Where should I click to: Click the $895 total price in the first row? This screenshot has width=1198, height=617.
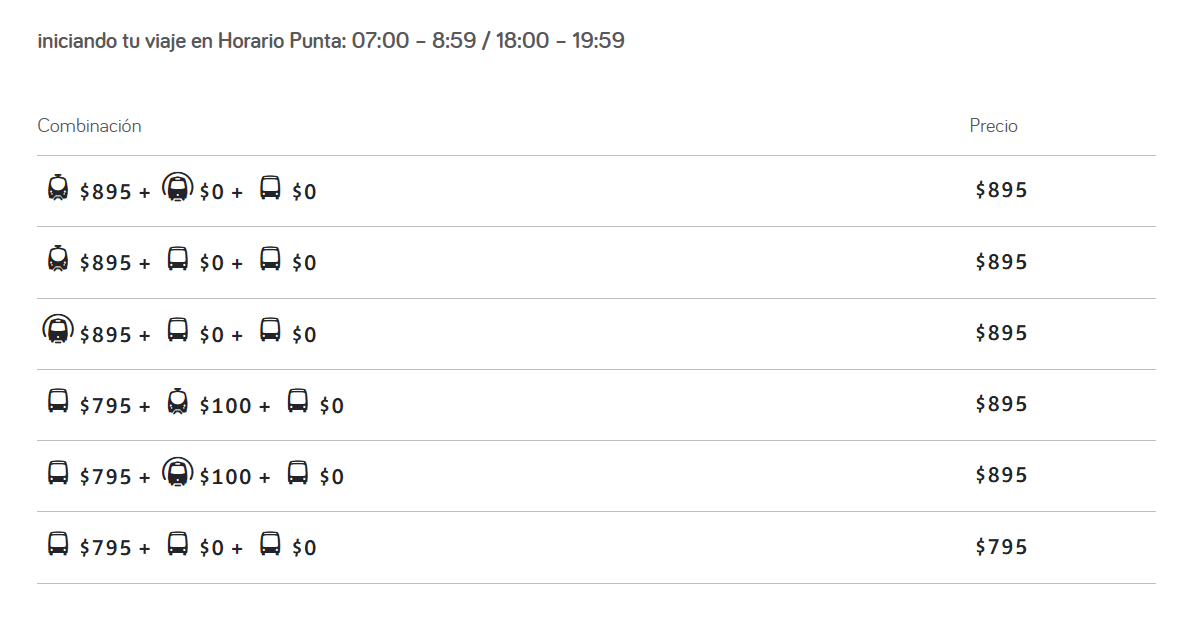coord(1001,190)
